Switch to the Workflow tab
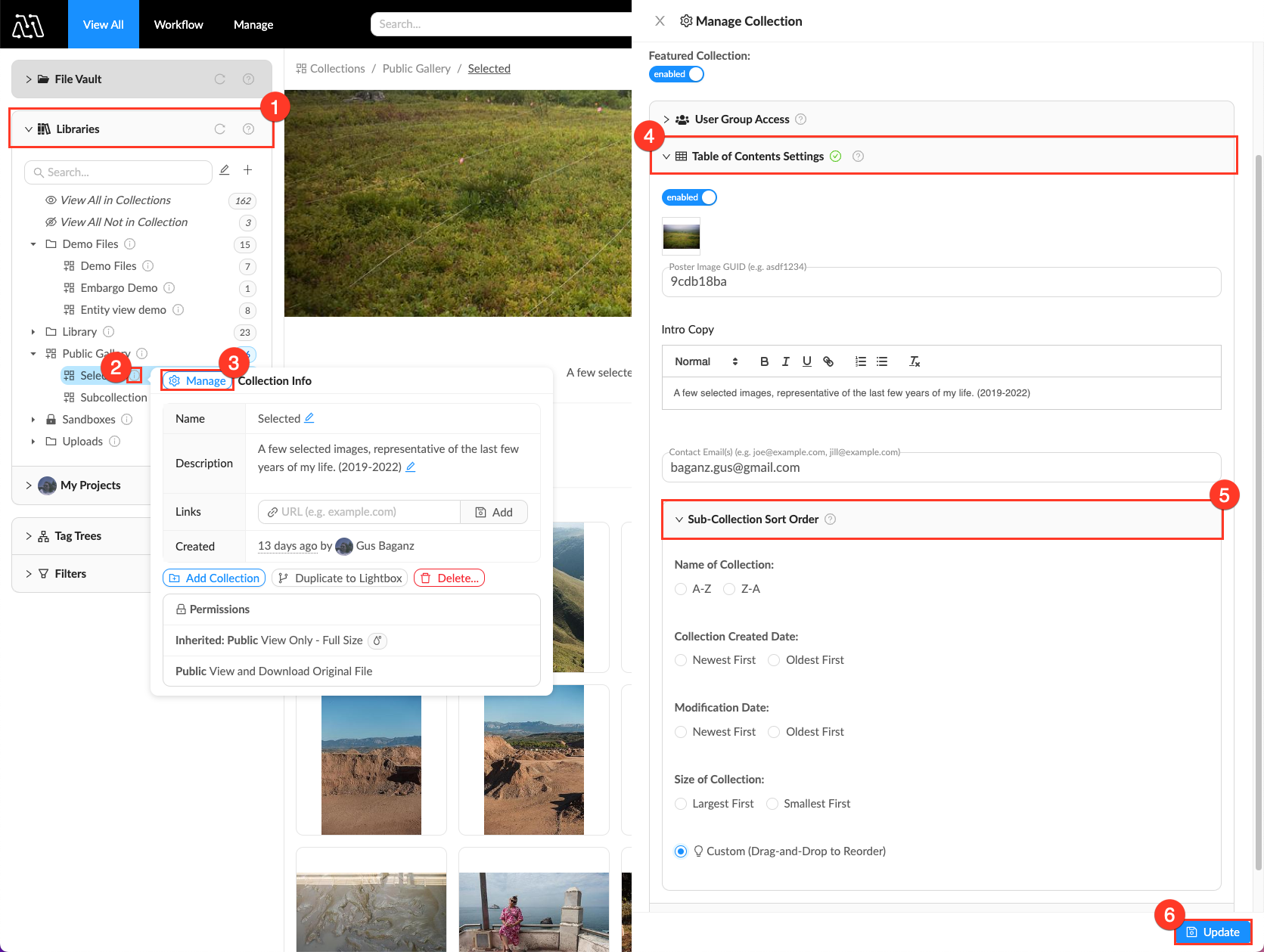Viewport: 1264px width, 952px height. pyautogui.click(x=179, y=24)
